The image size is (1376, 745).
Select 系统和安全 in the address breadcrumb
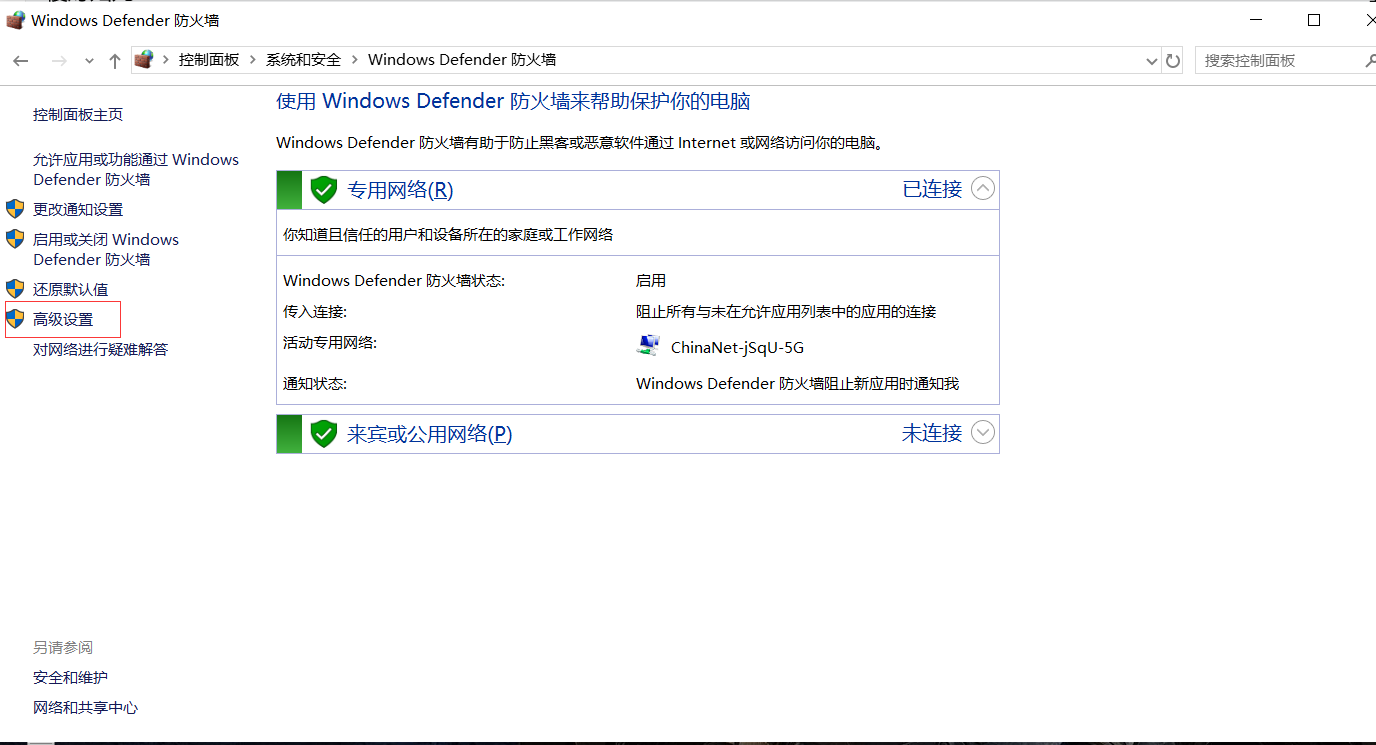pos(303,60)
